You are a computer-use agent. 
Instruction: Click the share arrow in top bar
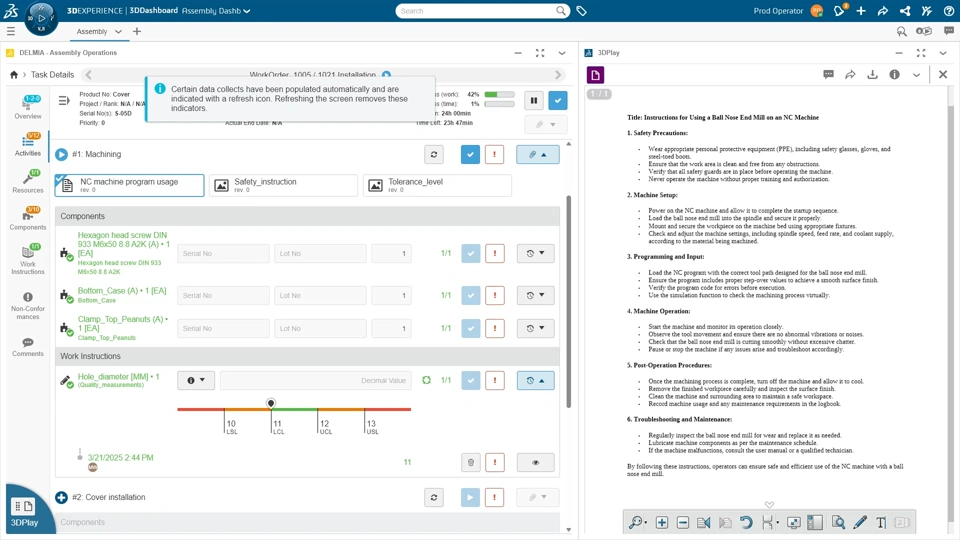(882, 11)
